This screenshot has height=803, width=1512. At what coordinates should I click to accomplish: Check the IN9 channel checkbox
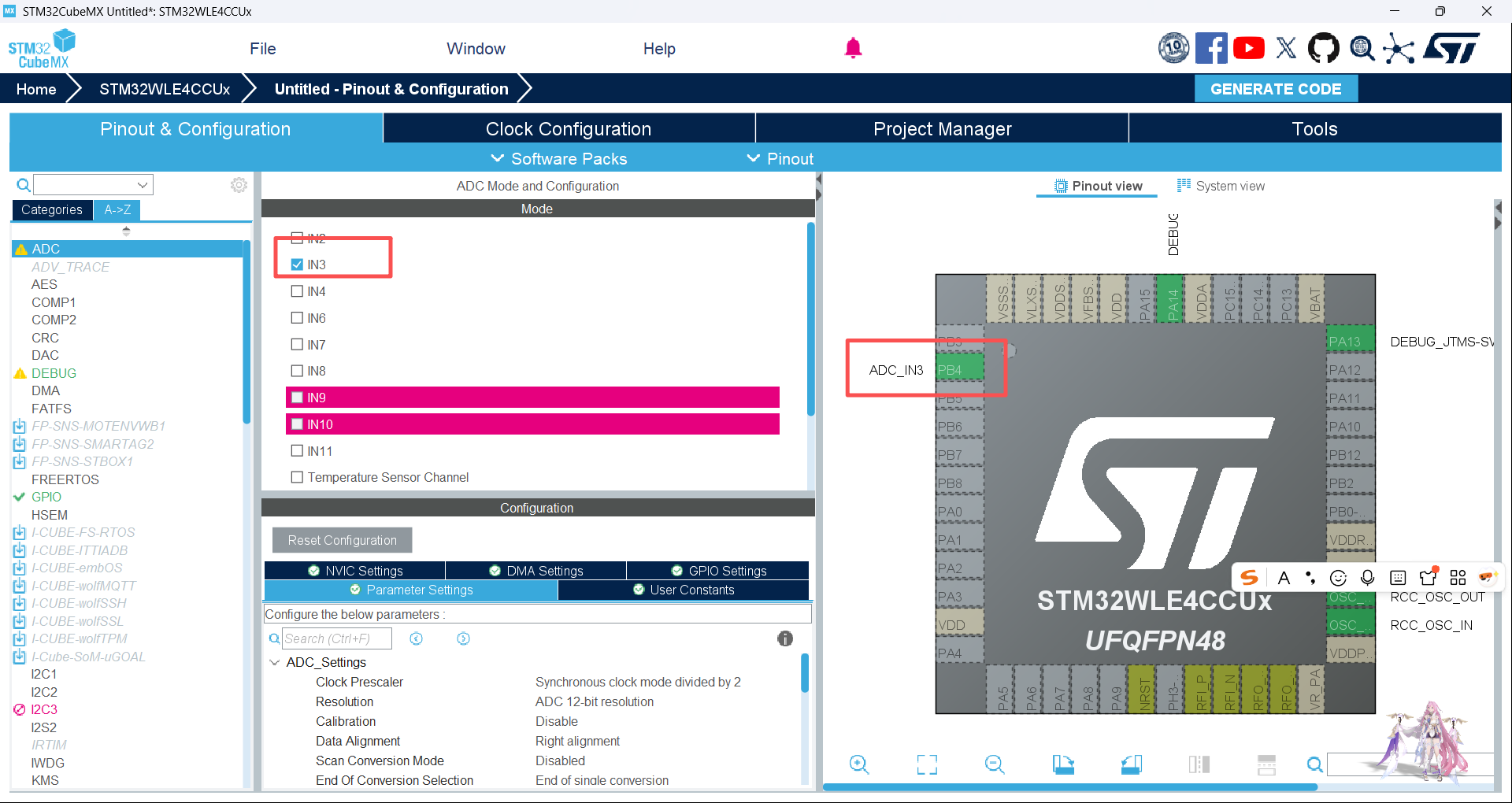(297, 398)
